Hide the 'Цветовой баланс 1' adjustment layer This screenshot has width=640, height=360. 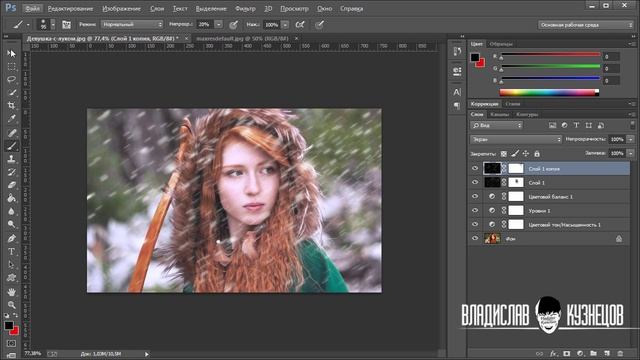coord(475,196)
